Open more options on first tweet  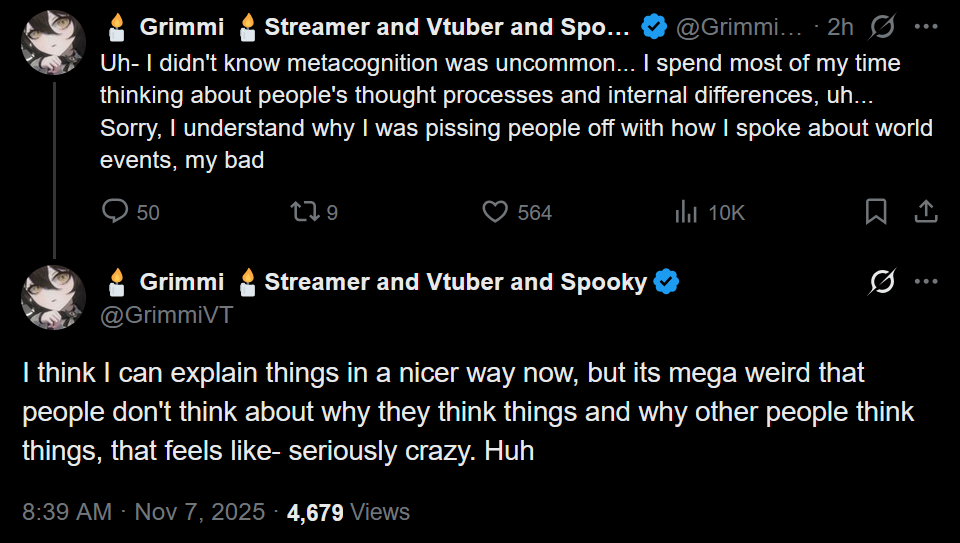(x=926, y=26)
